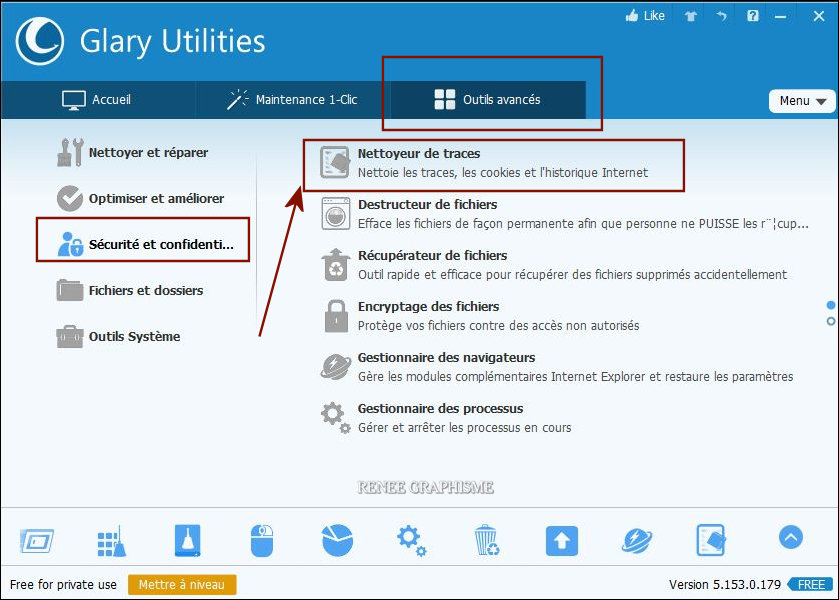
Task: Open the context menu manager mouse icon
Action: (262, 541)
